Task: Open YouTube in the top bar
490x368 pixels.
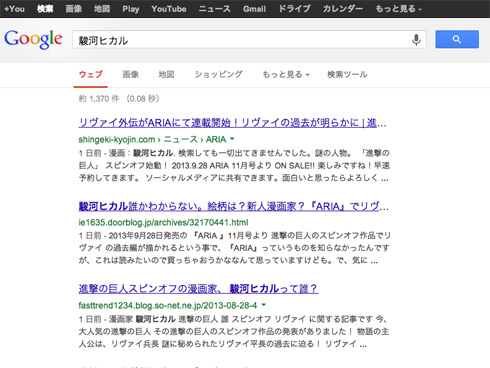Action: point(169,9)
